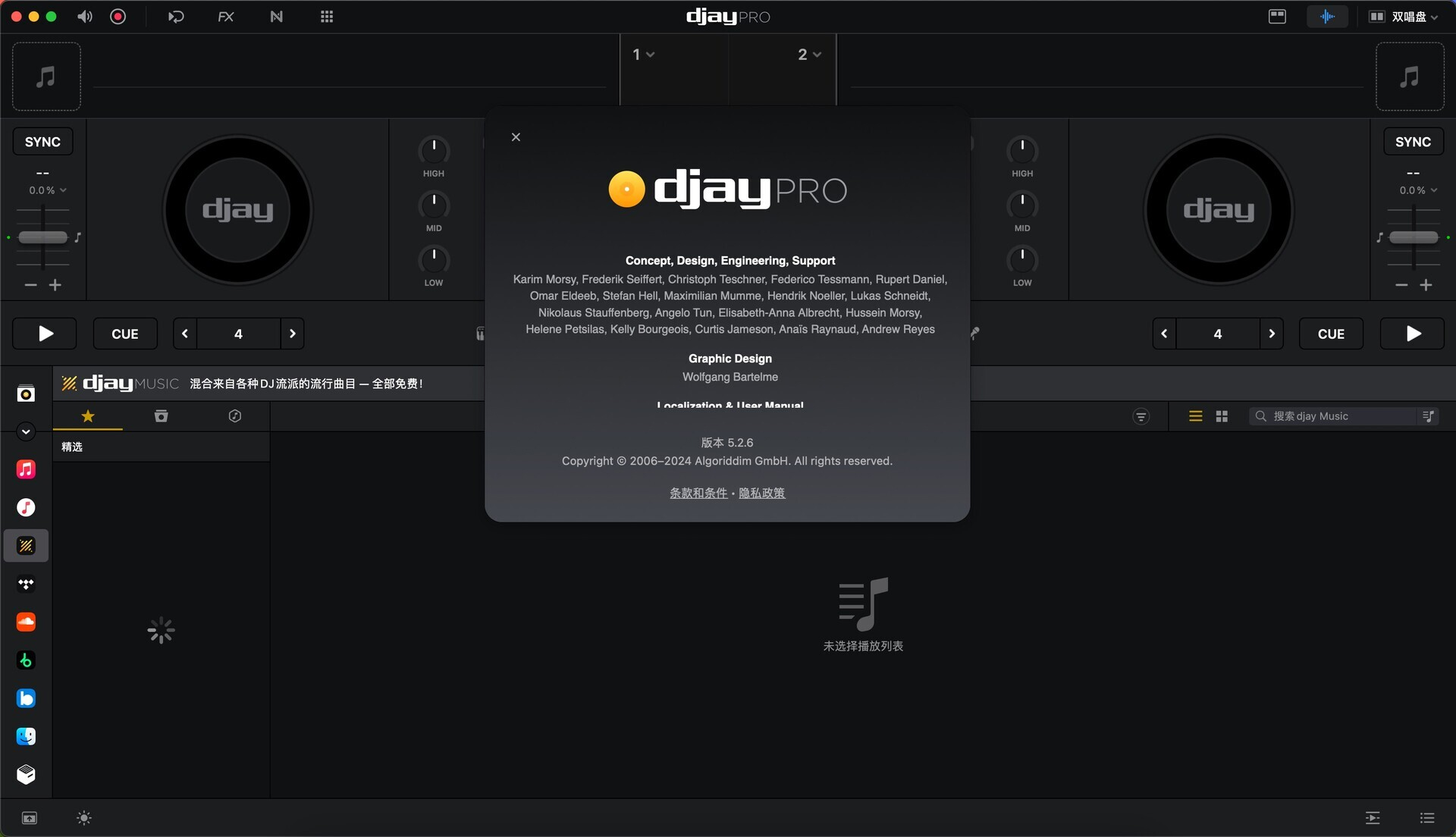Screen dimensions: 1456x837
Task: Expand the library filter options
Action: click(x=1141, y=415)
